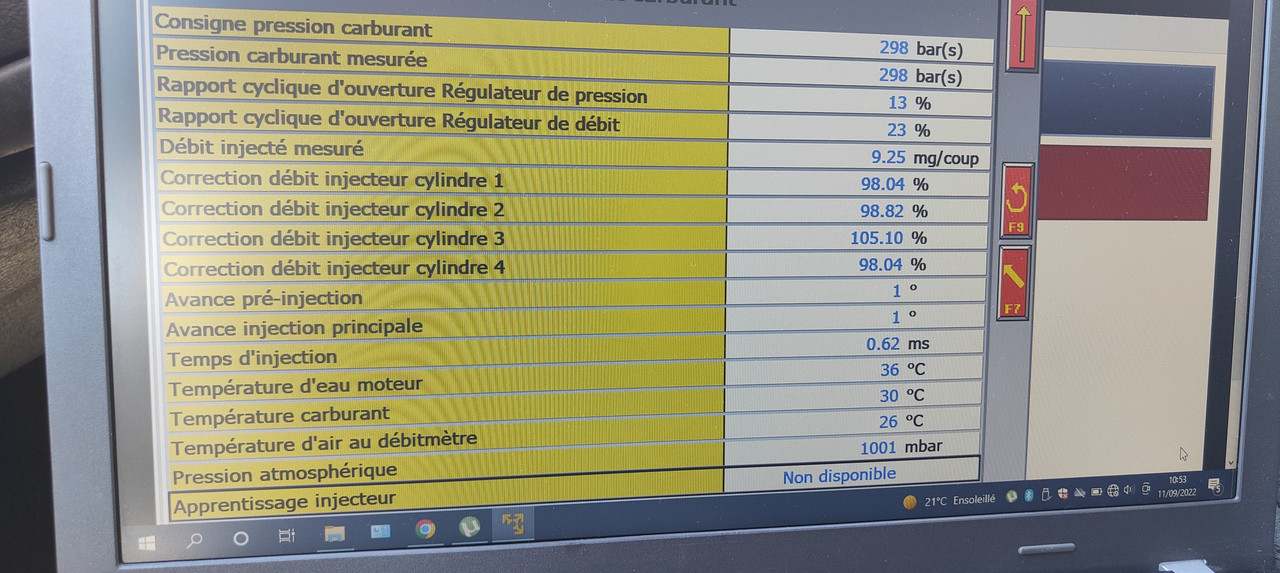Click the F7 diagonal arrow button
Image resolution: width=1280 pixels, height=573 pixels.
coord(1013,283)
